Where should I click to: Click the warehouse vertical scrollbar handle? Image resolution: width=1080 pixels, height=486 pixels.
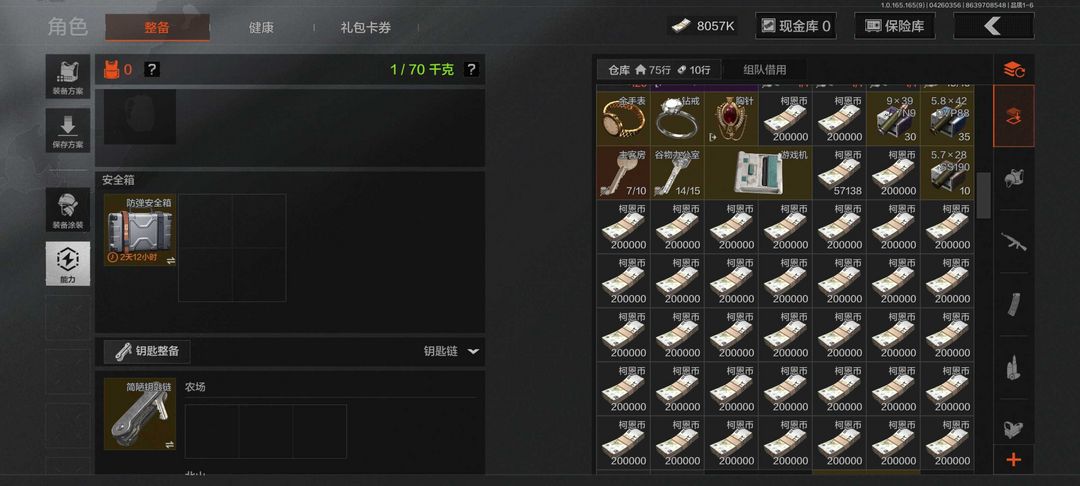point(984,195)
